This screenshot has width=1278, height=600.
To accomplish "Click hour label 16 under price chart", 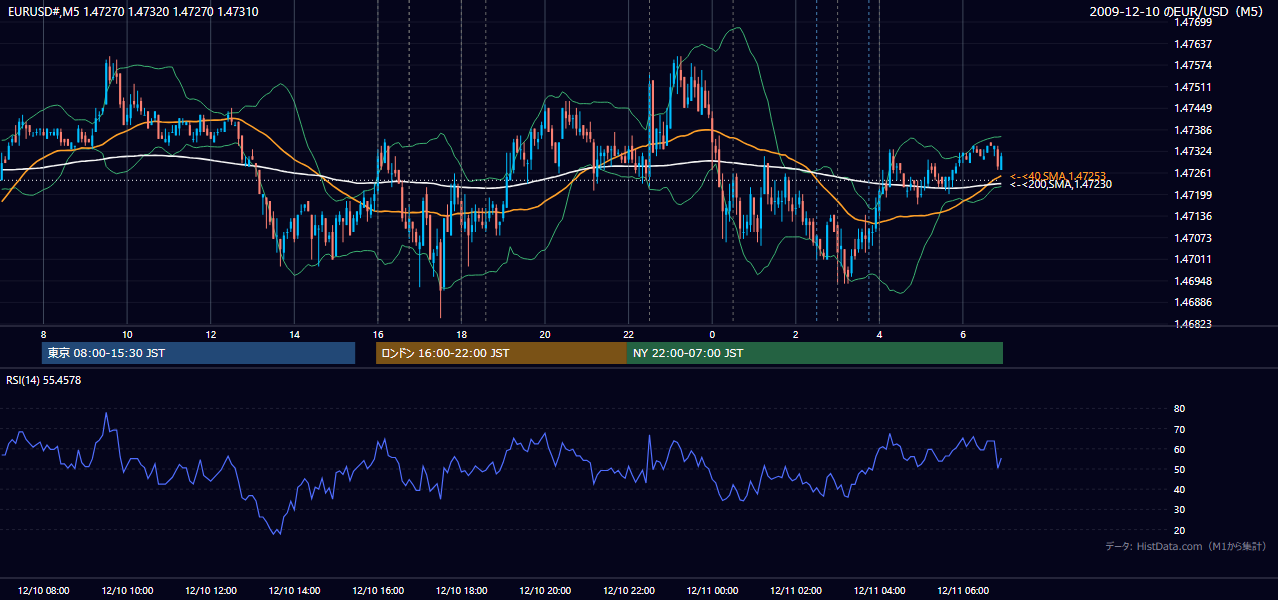I will 378,334.
